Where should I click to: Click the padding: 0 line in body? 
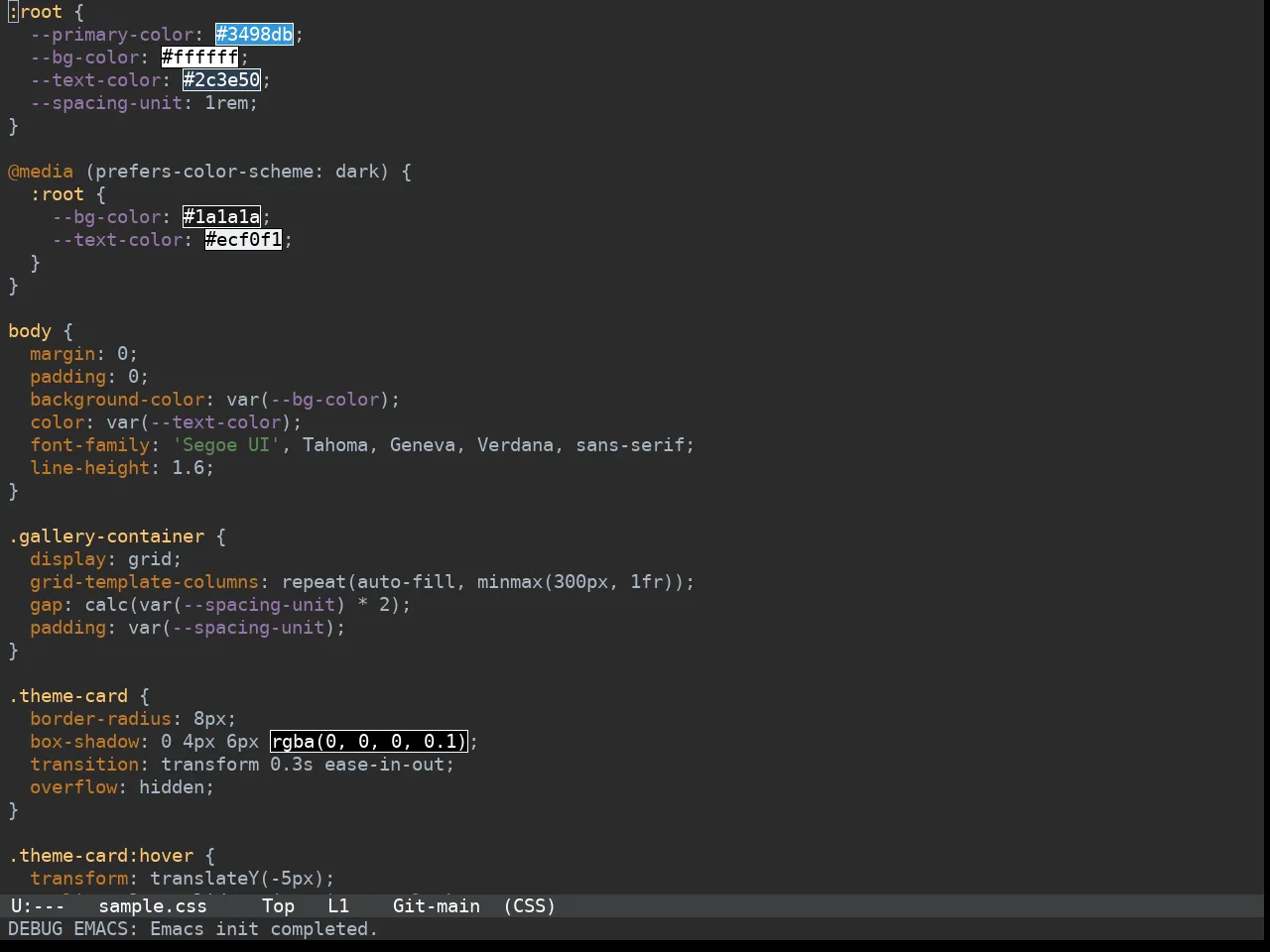89,377
